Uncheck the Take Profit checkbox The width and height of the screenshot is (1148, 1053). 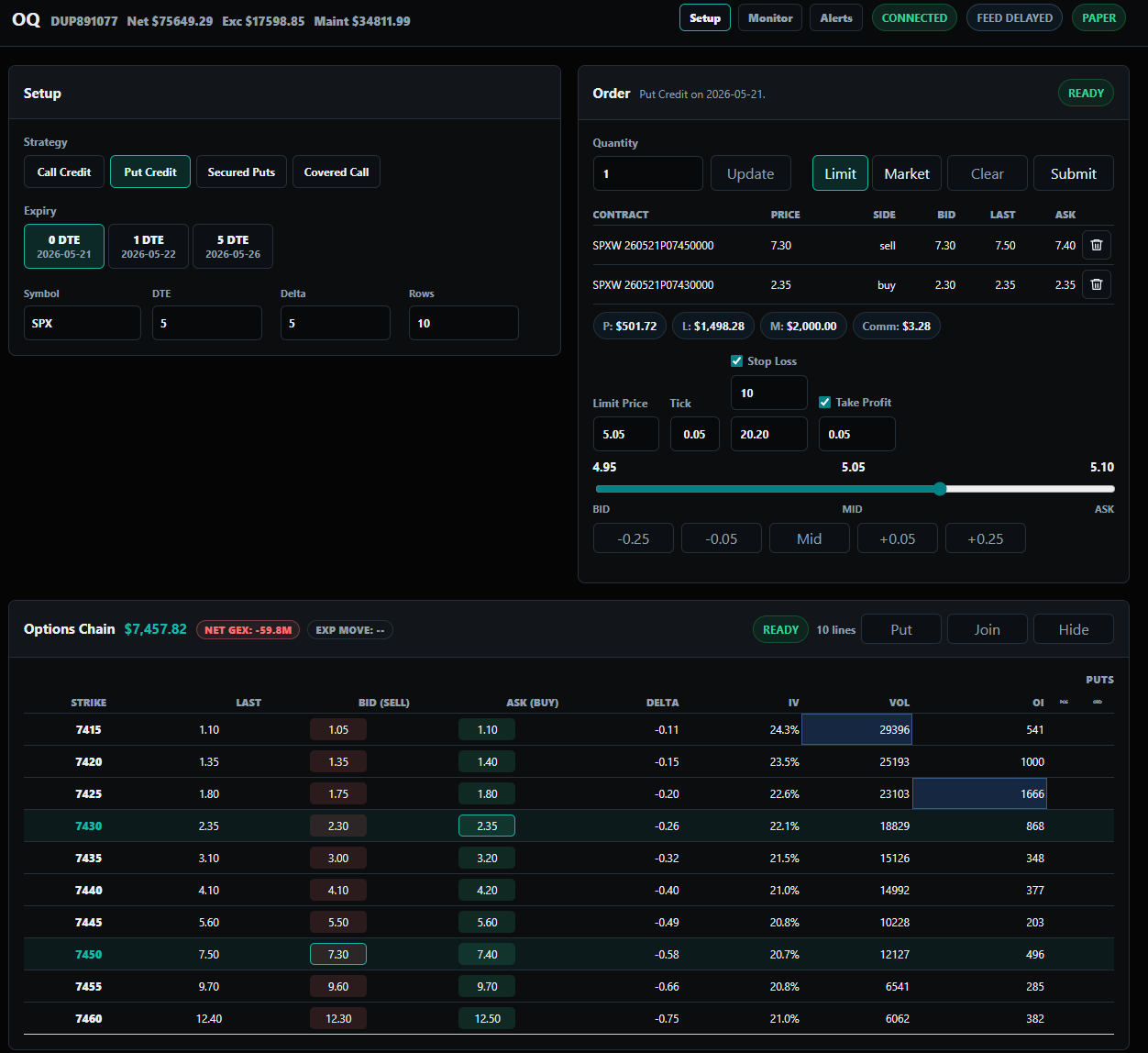point(824,402)
